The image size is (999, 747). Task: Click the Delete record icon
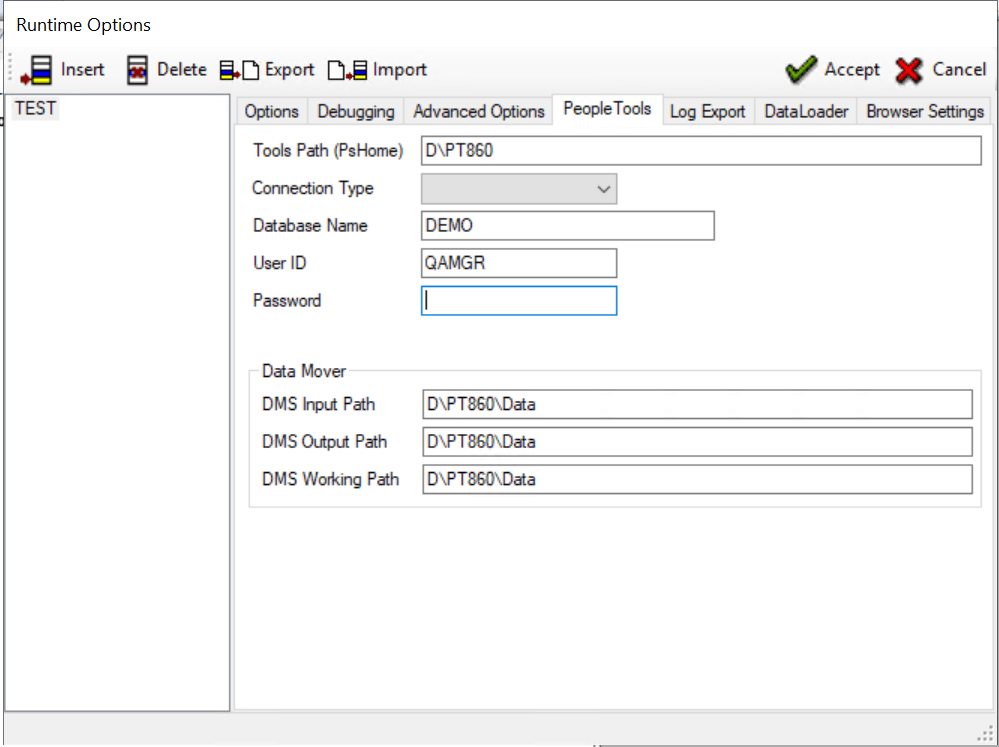137,70
